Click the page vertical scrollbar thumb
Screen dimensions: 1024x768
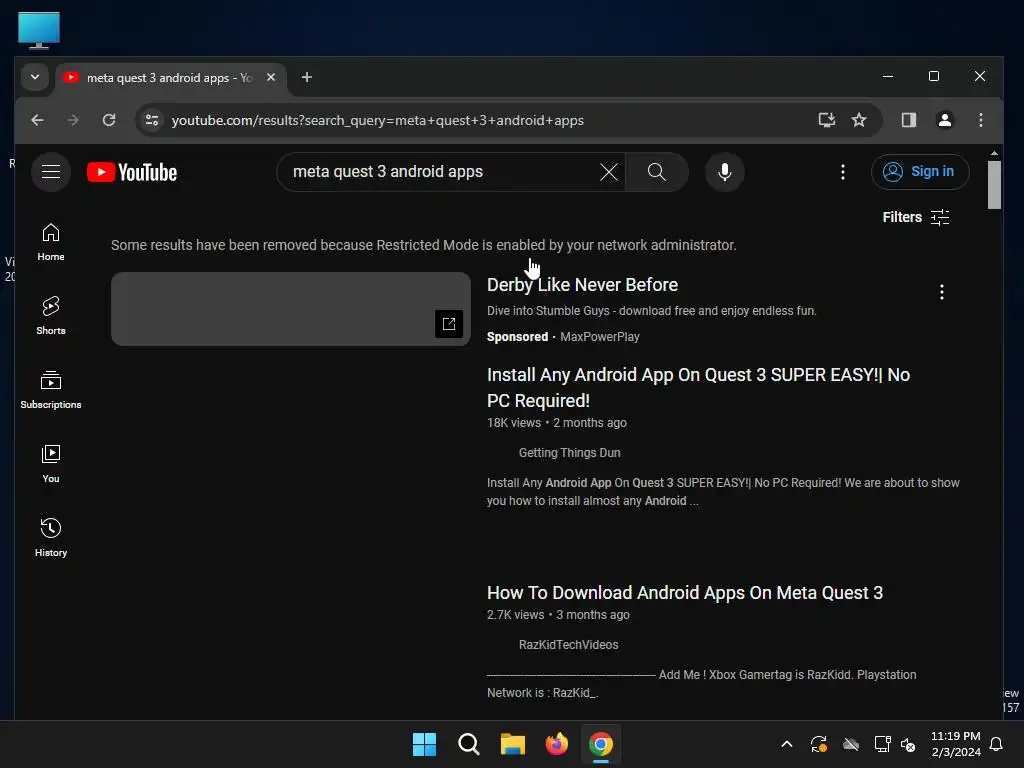click(x=993, y=185)
